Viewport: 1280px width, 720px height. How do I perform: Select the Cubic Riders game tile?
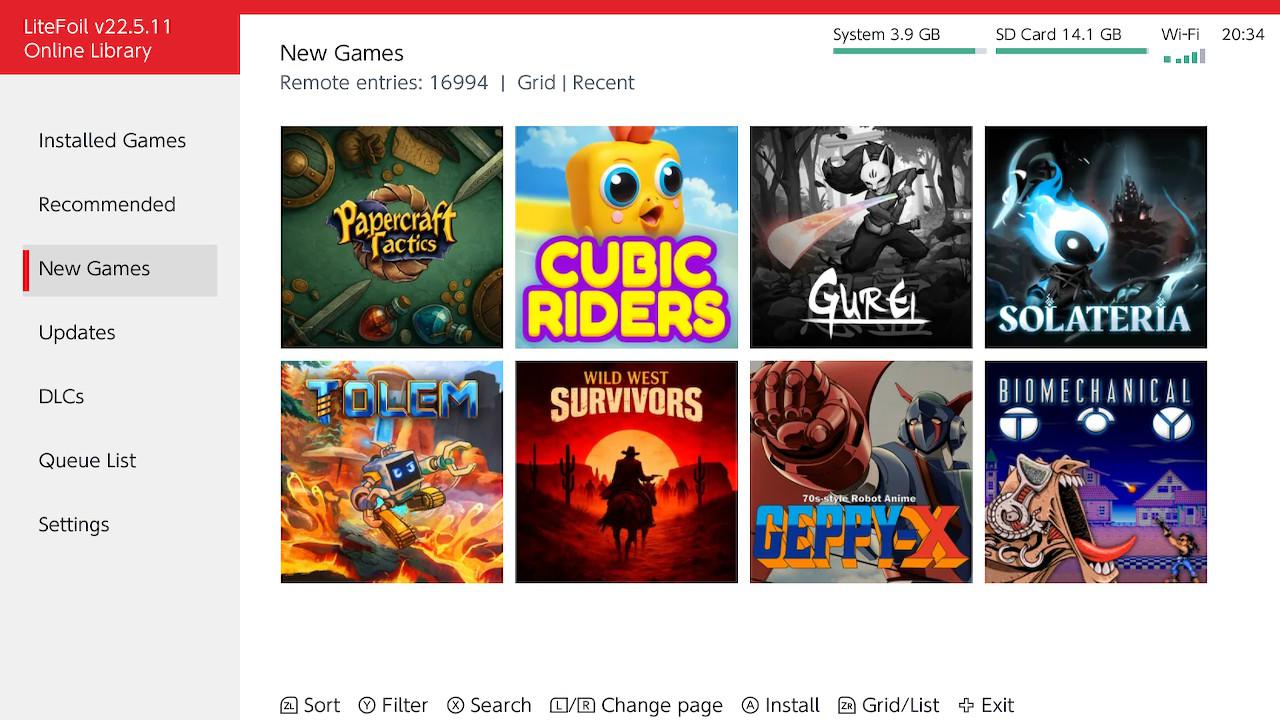pos(626,237)
